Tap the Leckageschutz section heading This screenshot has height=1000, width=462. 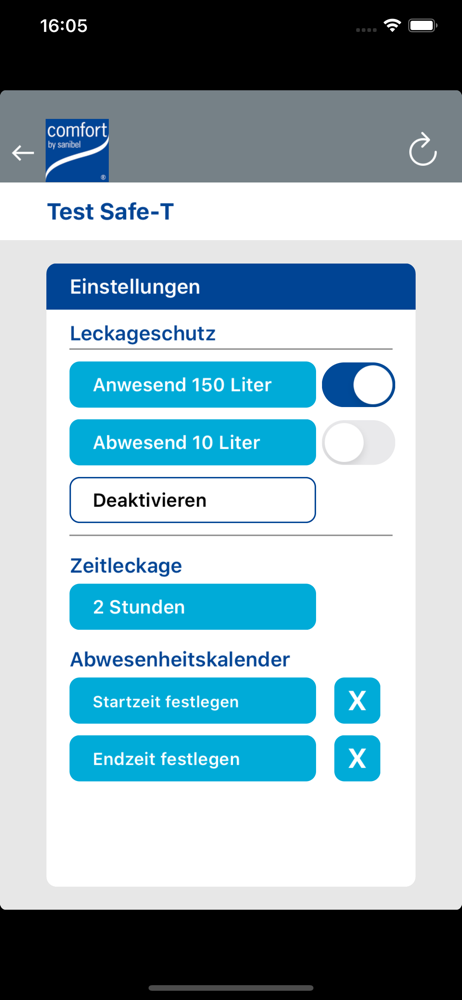(x=143, y=334)
